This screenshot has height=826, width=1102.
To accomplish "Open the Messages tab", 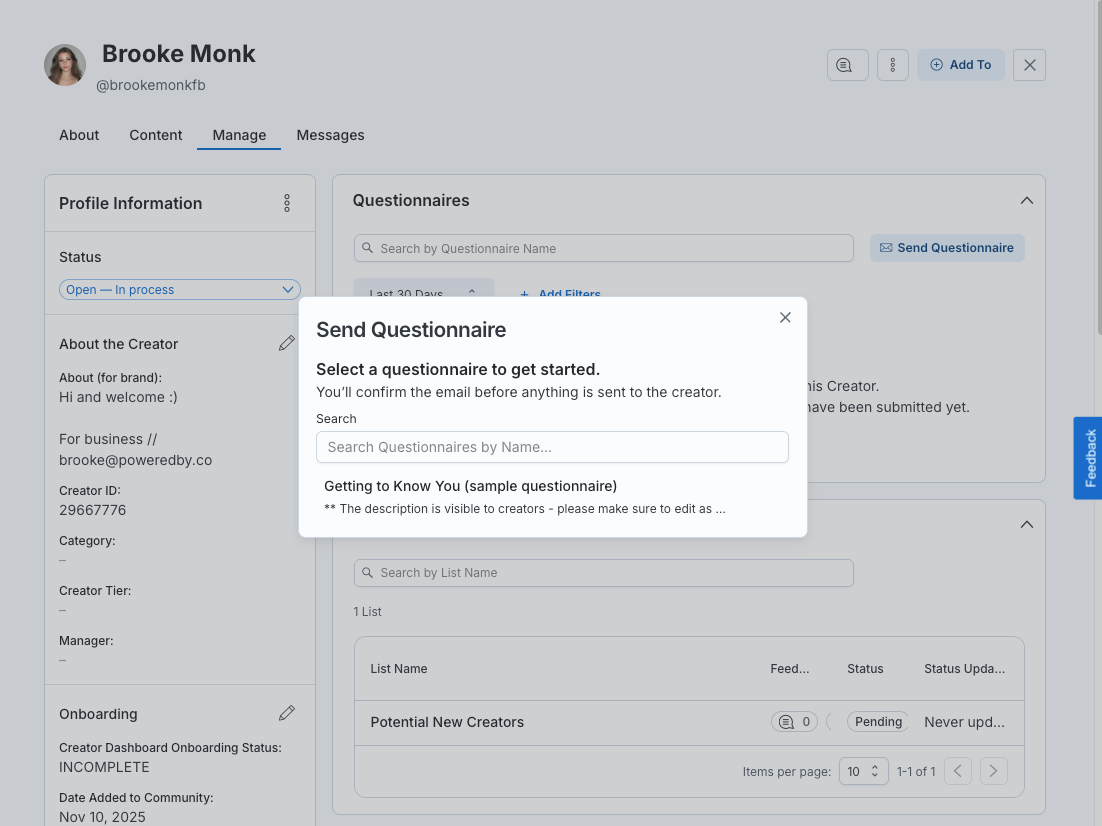I will [x=330, y=135].
